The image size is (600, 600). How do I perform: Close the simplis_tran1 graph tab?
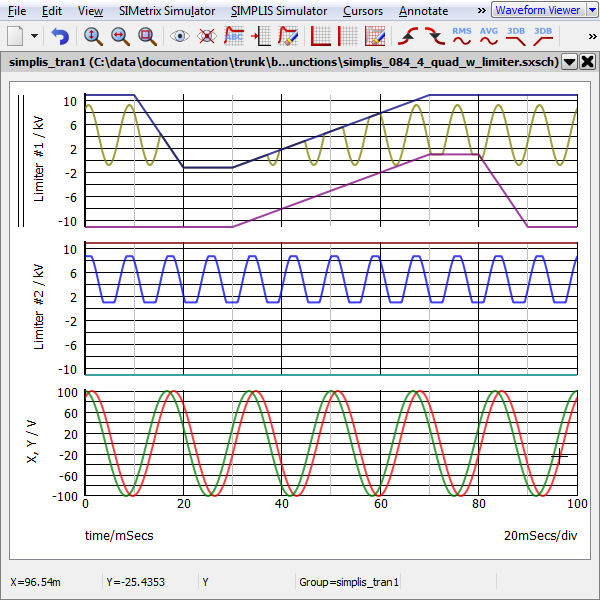click(586, 61)
